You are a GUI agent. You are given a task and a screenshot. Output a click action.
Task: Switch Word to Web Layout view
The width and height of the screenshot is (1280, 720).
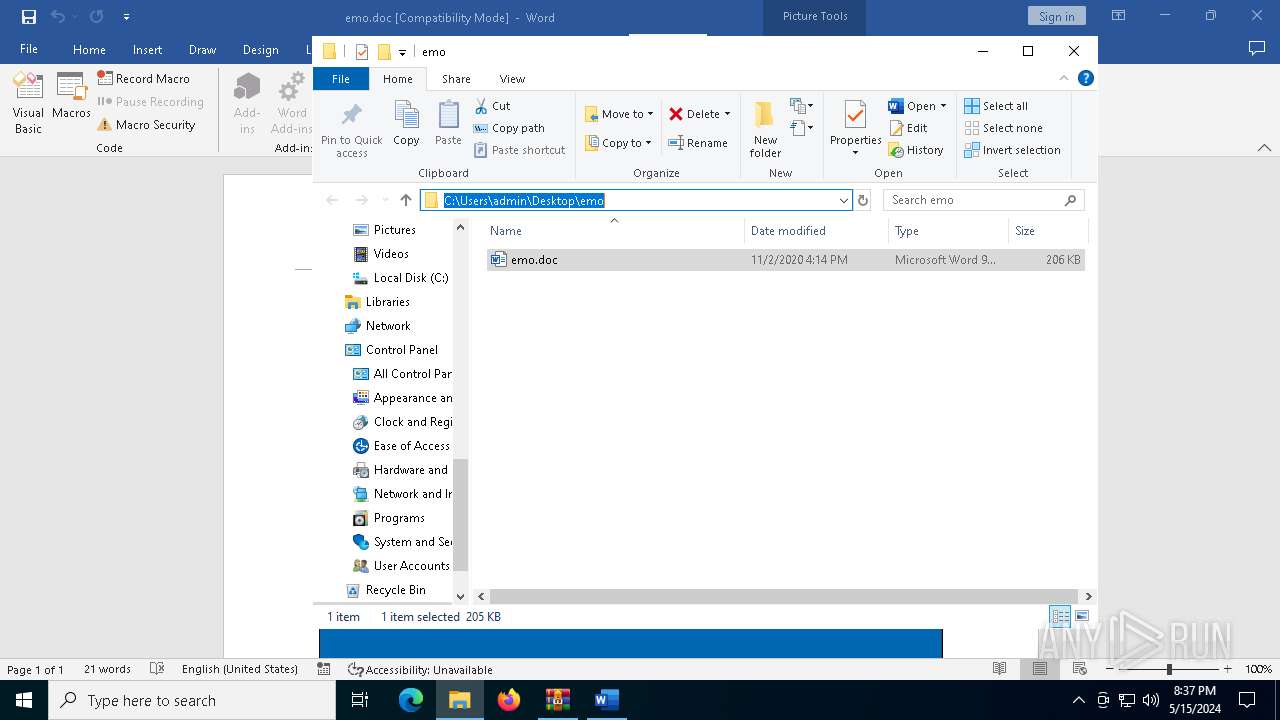(1080, 669)
